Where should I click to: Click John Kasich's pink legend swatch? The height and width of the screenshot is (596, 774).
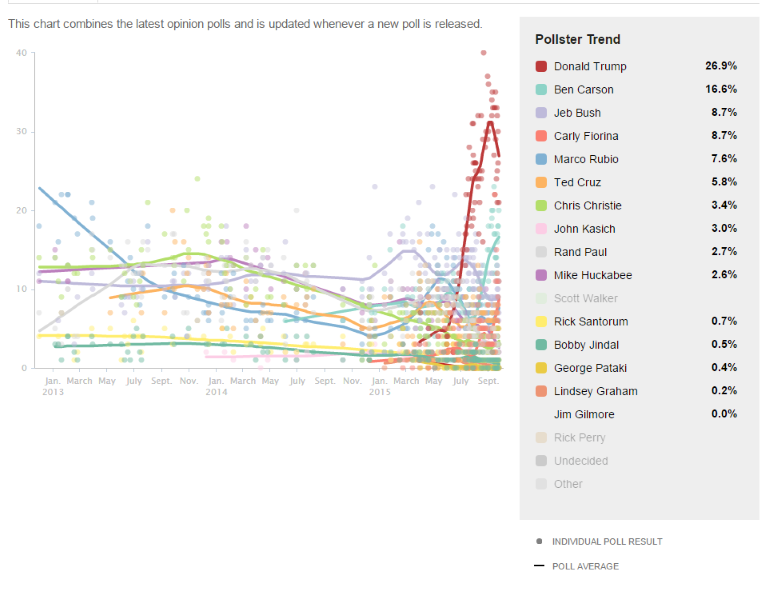point(541,229)
